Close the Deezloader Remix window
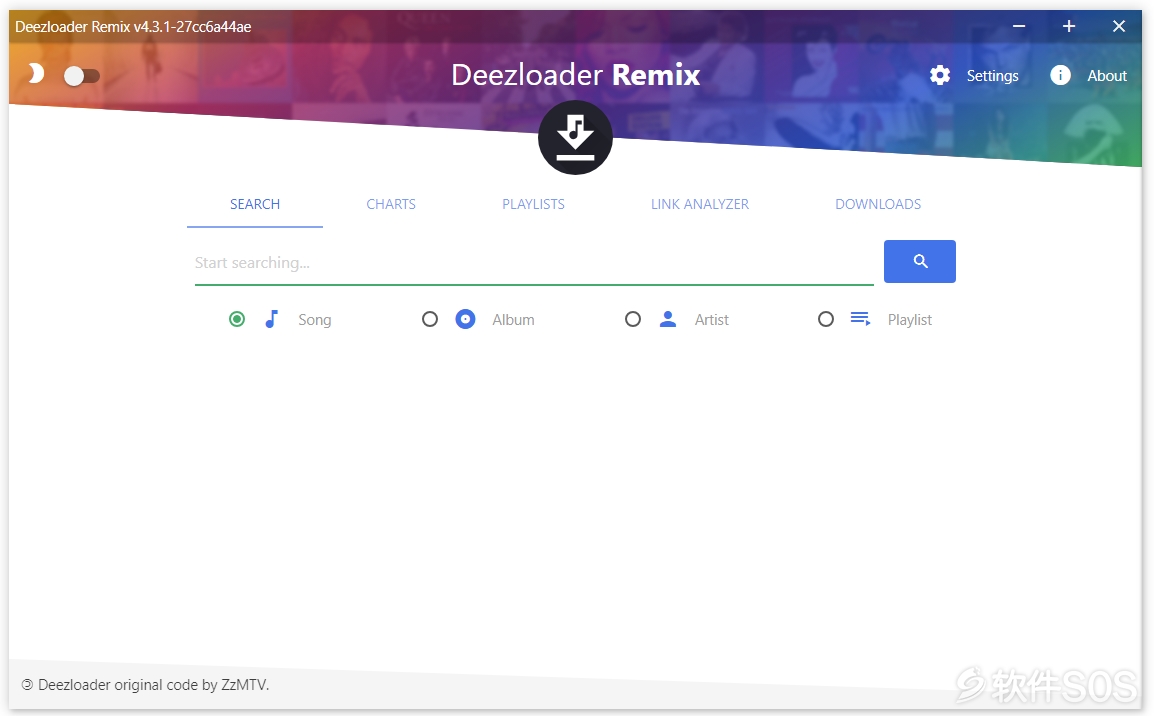Viewport: 1154px width, 716px height. [1119, 26]
